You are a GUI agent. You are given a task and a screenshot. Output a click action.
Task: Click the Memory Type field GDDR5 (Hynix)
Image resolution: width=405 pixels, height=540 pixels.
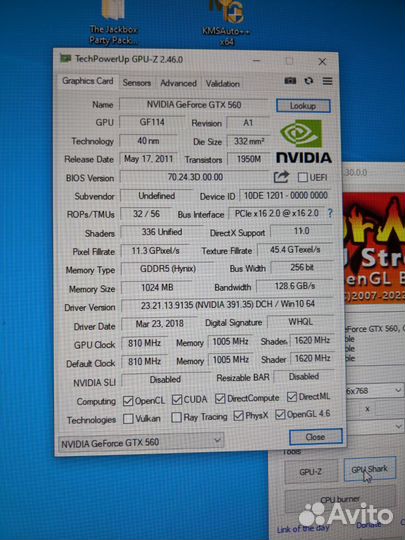pos(168,269)
